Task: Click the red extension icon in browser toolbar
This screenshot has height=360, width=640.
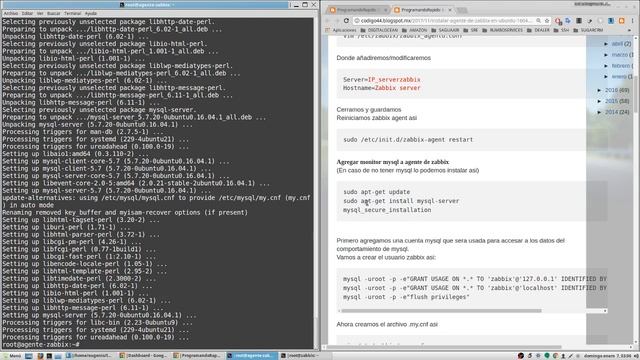Action: 558,20
